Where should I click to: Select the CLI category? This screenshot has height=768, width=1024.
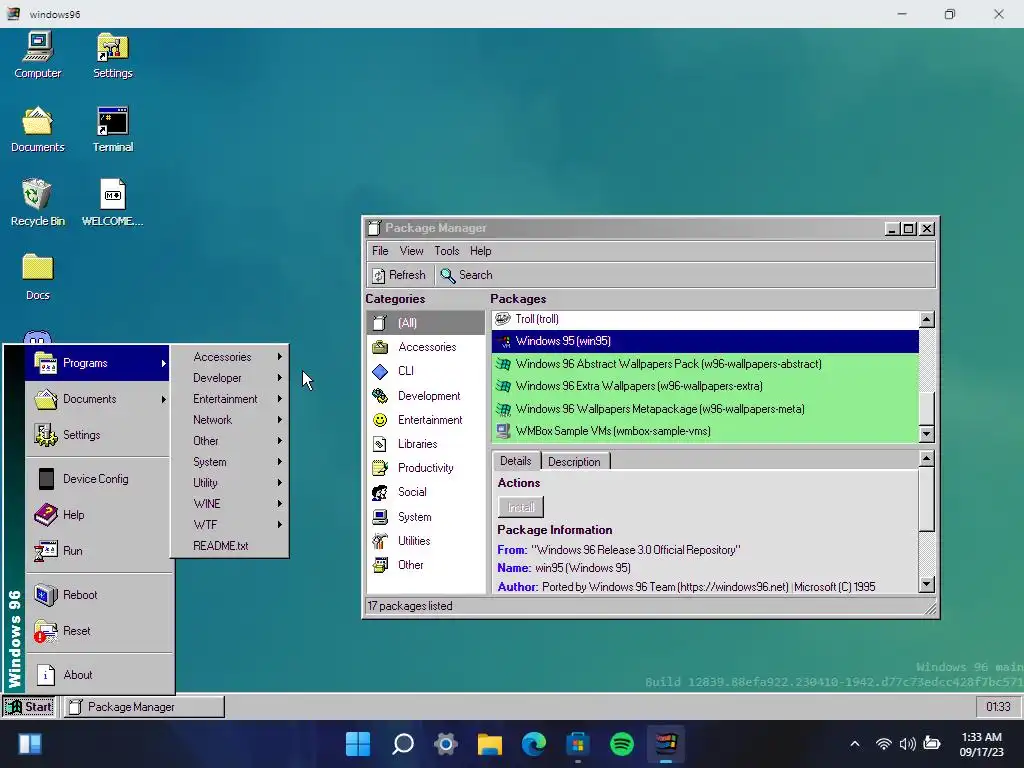coord(426,371)
